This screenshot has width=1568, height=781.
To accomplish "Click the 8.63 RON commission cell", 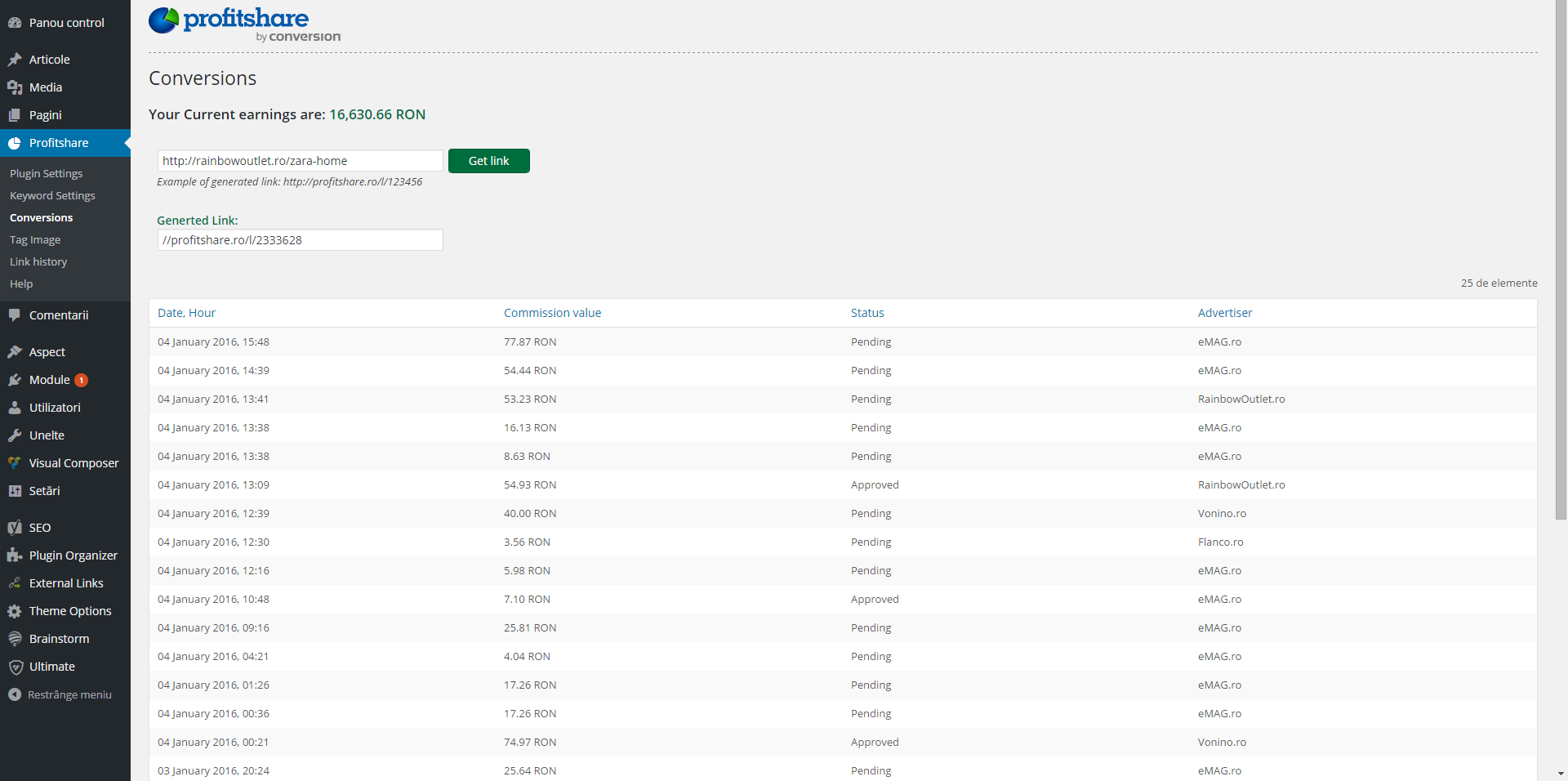I will pos(527,457).
